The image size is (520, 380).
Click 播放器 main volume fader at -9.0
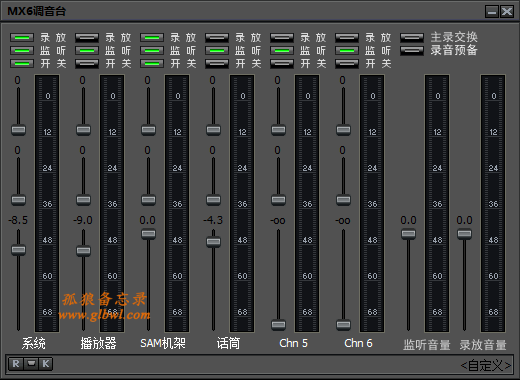tap(83, 251)
